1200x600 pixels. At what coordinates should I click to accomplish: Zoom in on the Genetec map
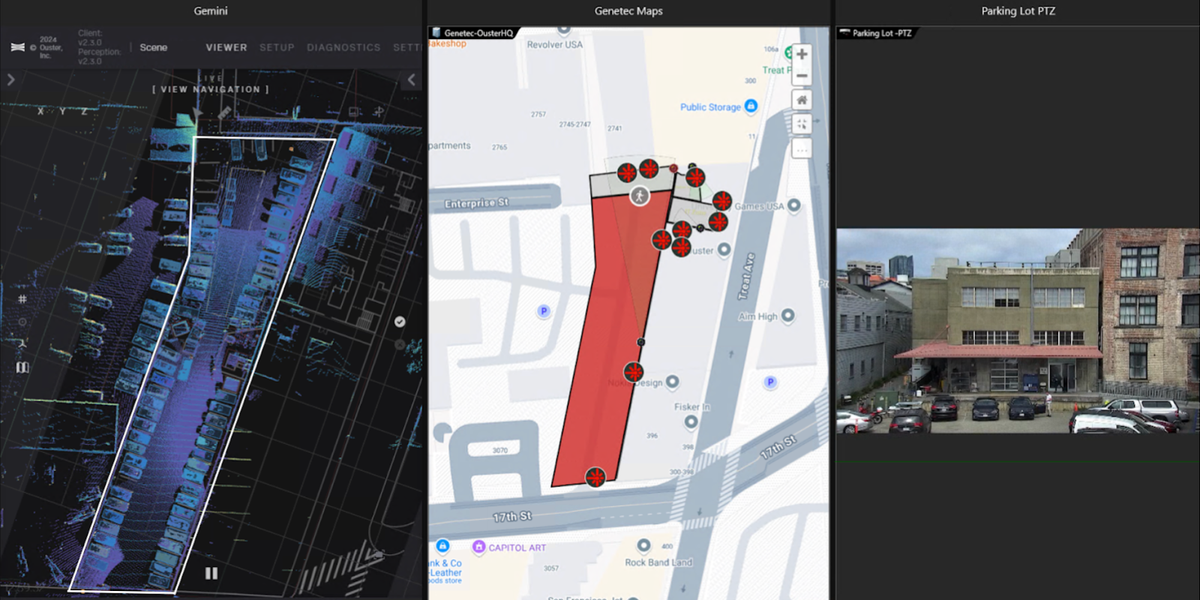801,54
